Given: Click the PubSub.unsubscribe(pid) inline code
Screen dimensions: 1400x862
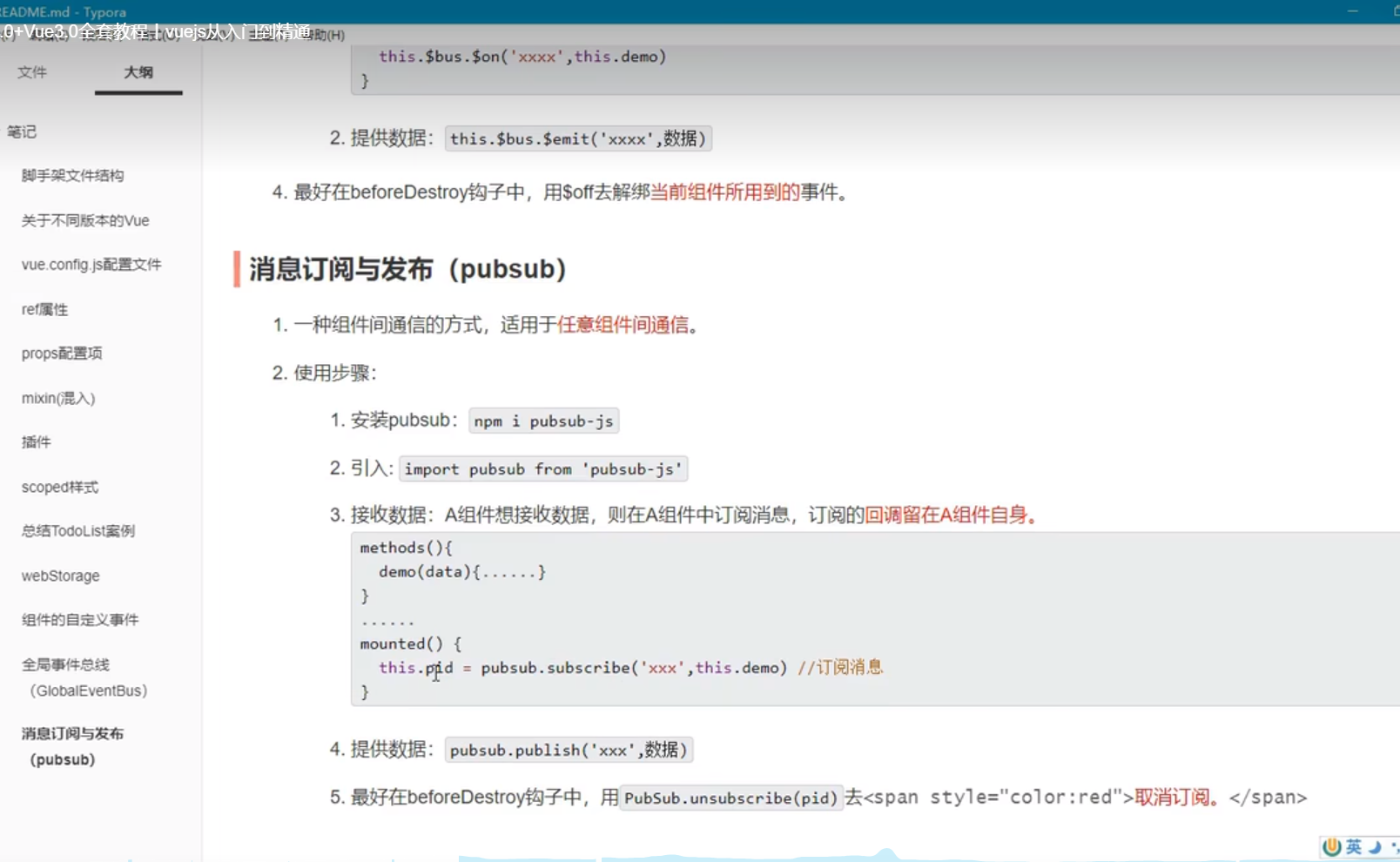Looking at the screenshot, I should (x=731, y=798).
